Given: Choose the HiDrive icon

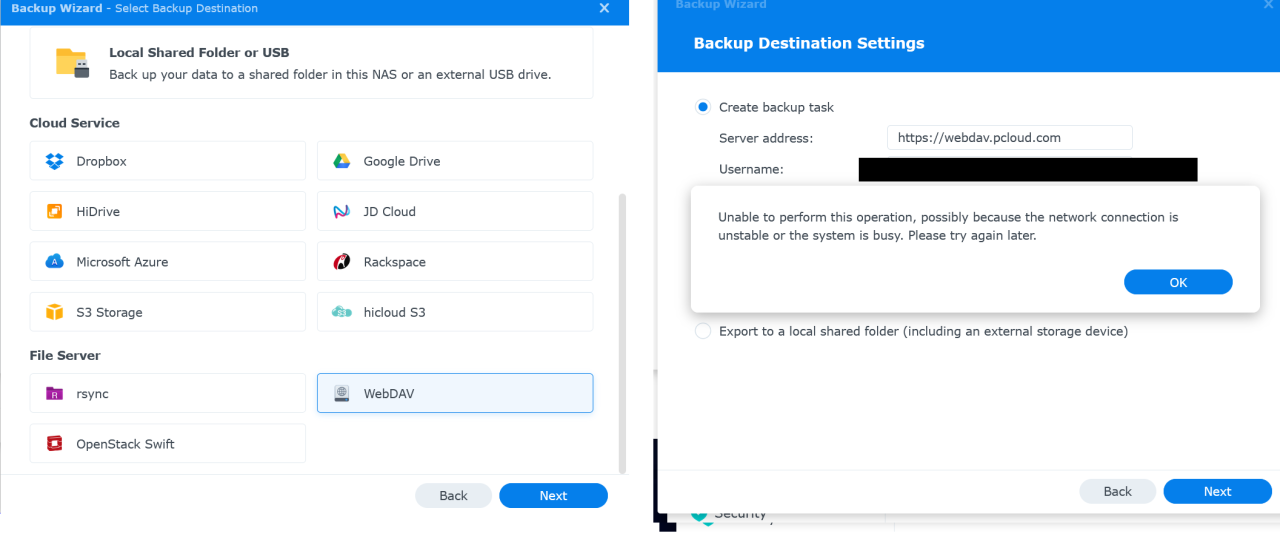Looking at the screenshot, I should [54, 212].
